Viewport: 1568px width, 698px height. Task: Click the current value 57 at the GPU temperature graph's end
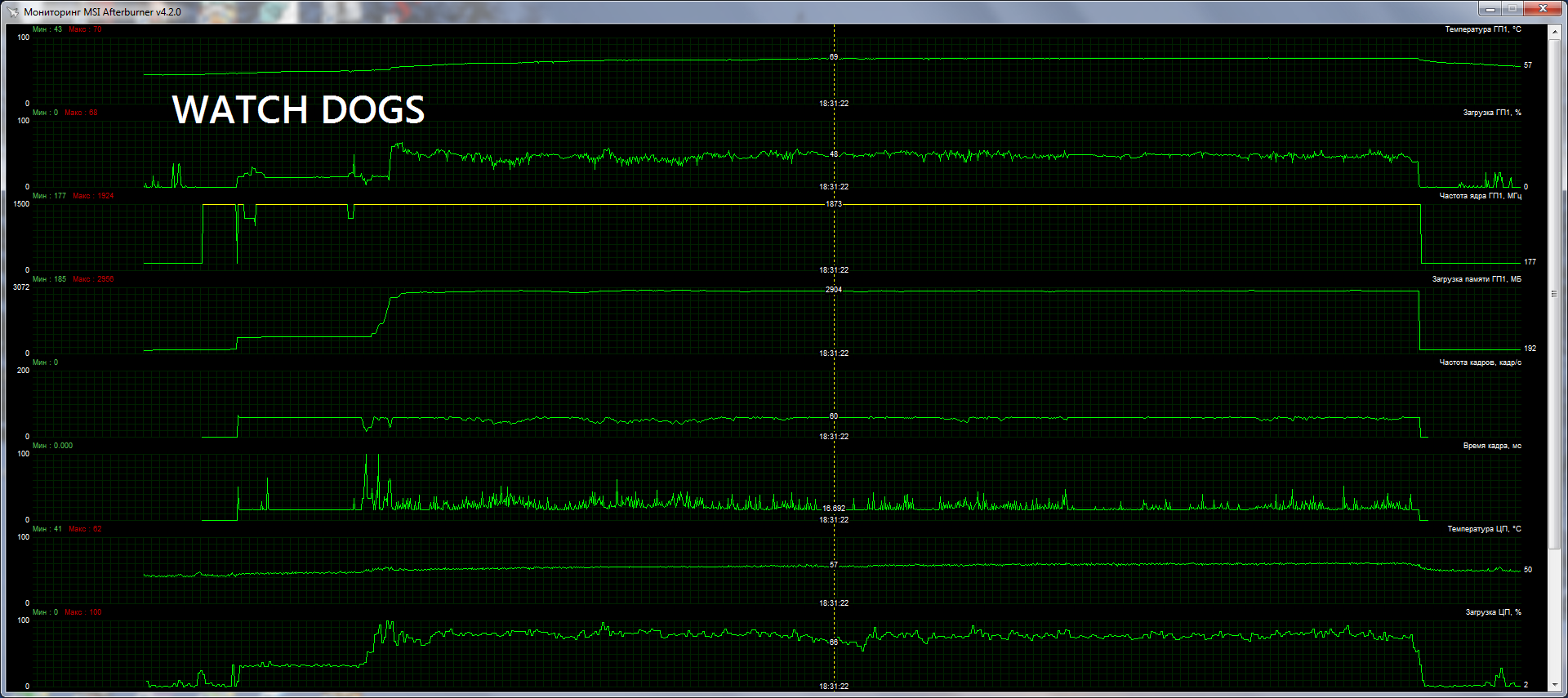click(1528, 65)
